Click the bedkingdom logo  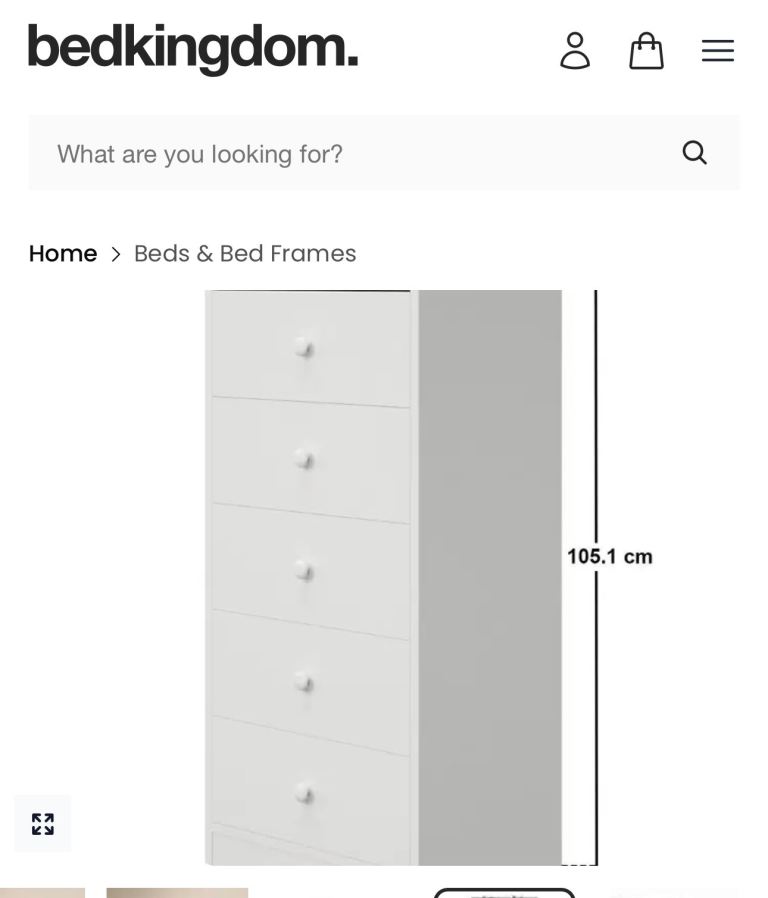point(193,48)
